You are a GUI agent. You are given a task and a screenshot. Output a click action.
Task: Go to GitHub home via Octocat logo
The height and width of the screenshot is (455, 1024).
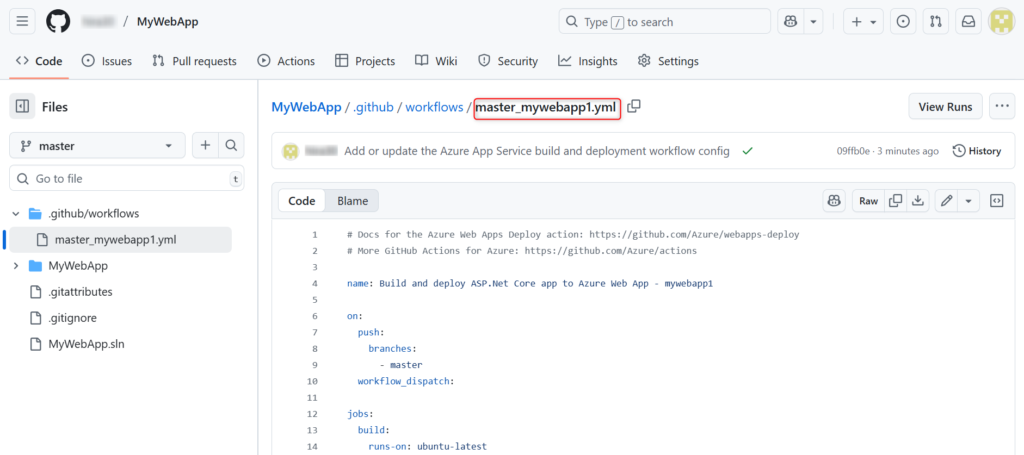point(58,22)
